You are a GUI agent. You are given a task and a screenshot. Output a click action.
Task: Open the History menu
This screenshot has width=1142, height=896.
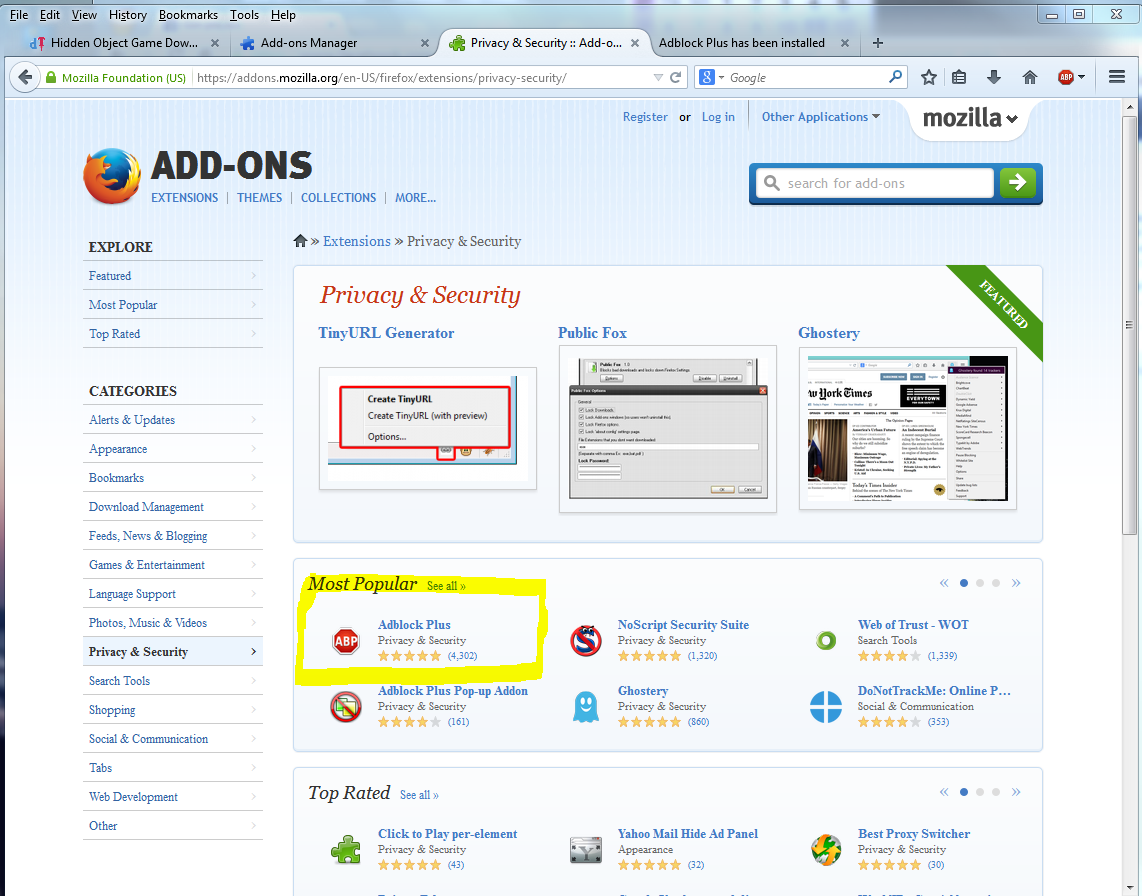coord(127,15)
